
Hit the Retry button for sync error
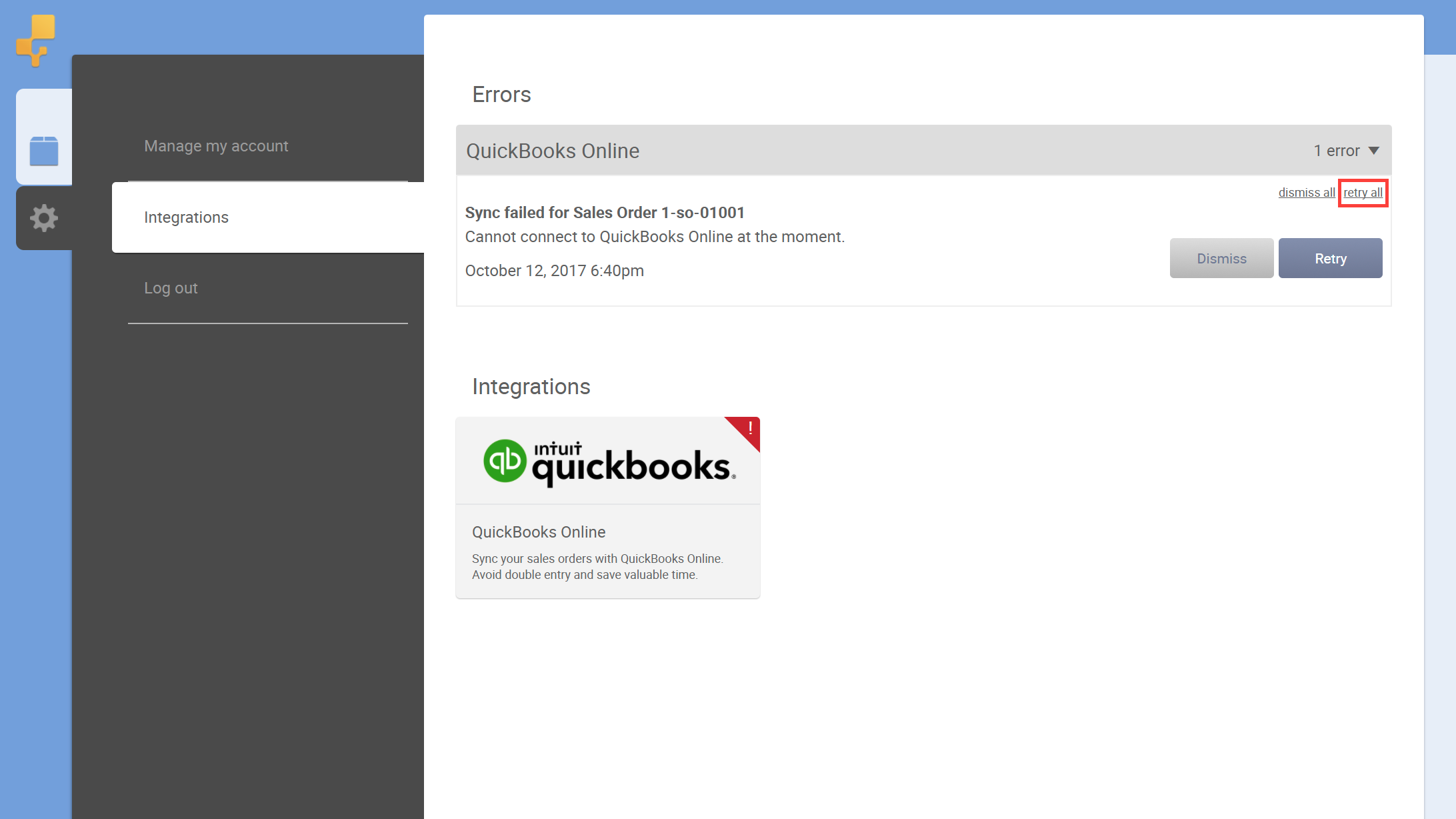tap(1331, 258)
